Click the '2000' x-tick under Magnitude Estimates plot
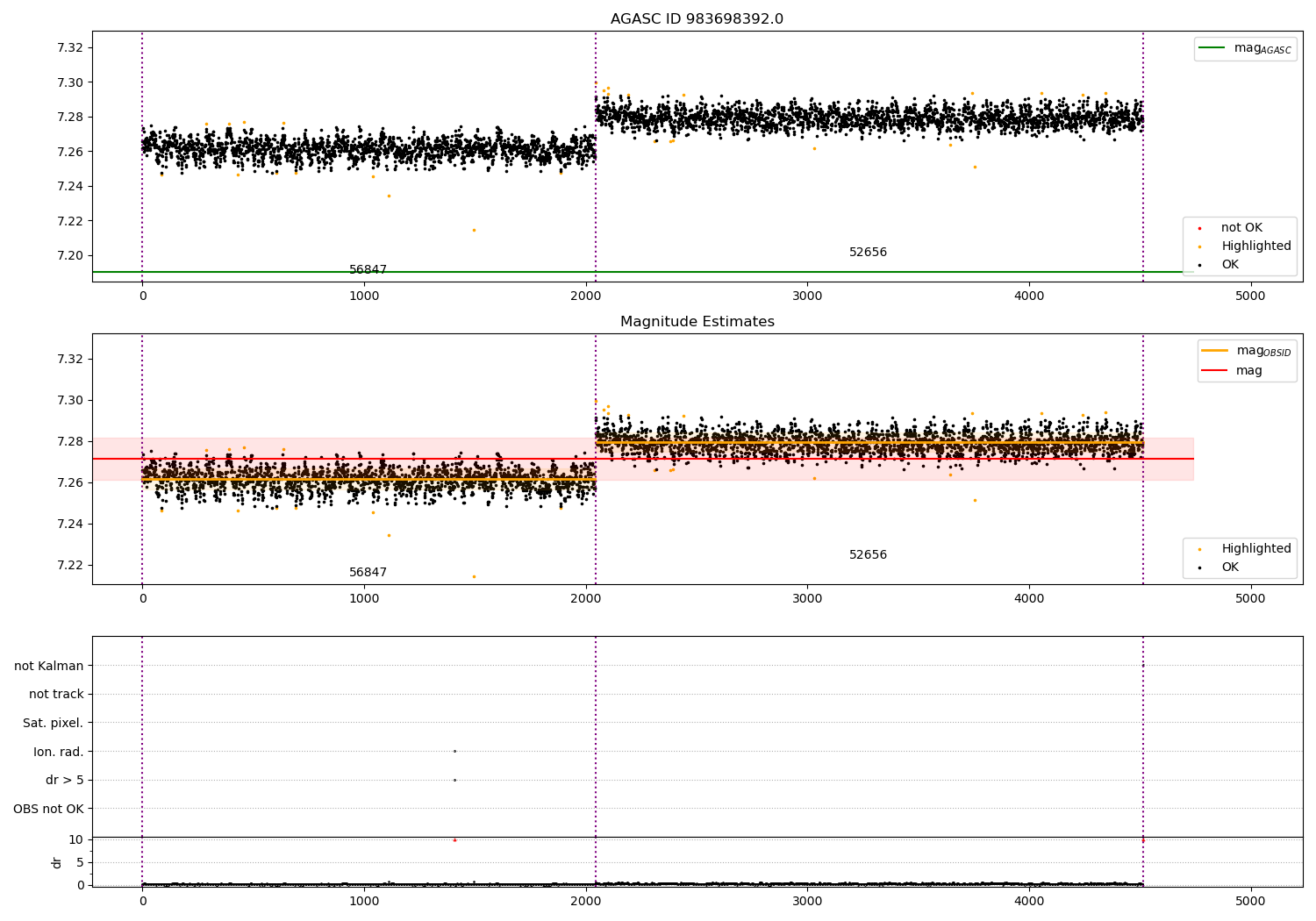The width and height of the screenshot is (1316, 921). point(585,599)
